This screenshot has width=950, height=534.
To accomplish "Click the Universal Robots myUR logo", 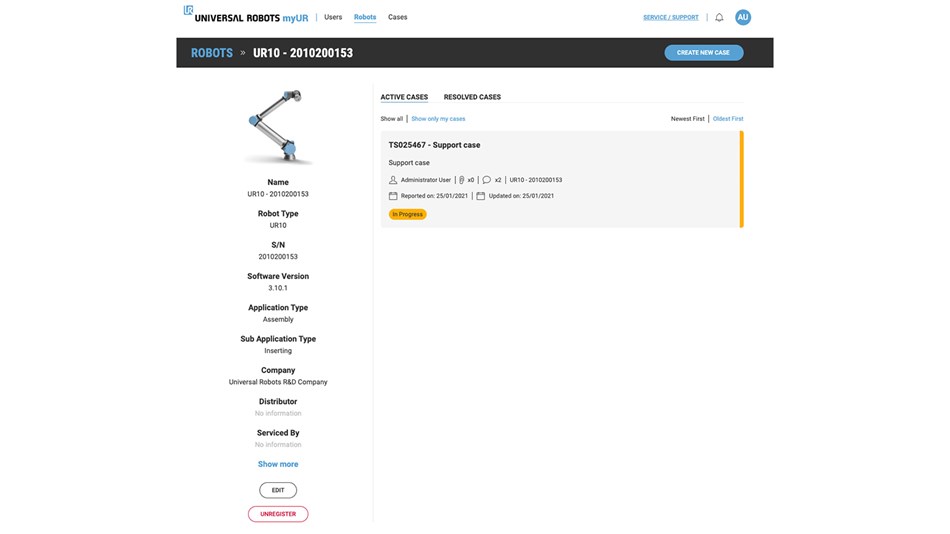I will pos(246,15).
